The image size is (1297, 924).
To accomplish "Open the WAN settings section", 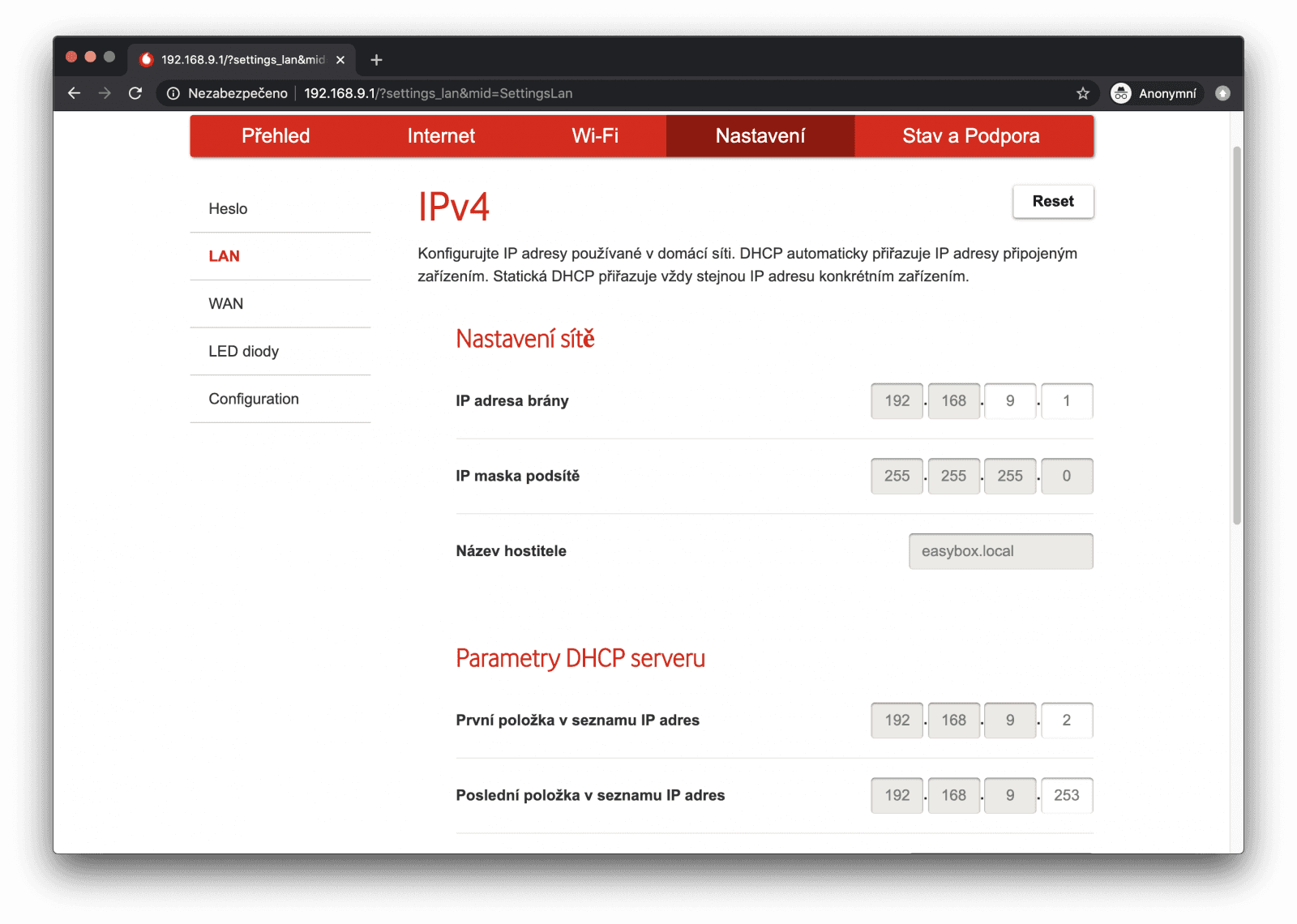I will [225, 304].
